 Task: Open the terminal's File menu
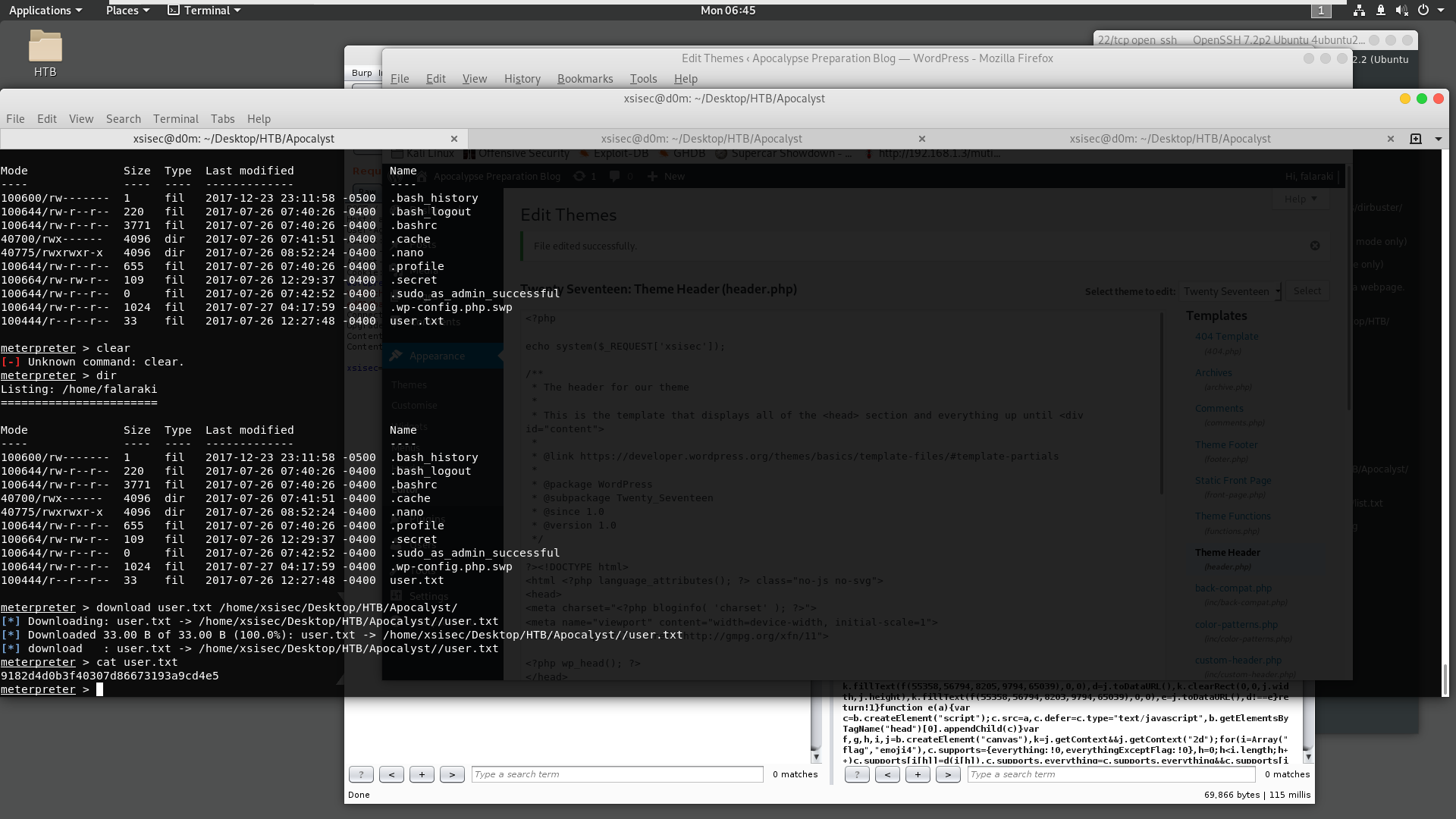click(15, 119)
